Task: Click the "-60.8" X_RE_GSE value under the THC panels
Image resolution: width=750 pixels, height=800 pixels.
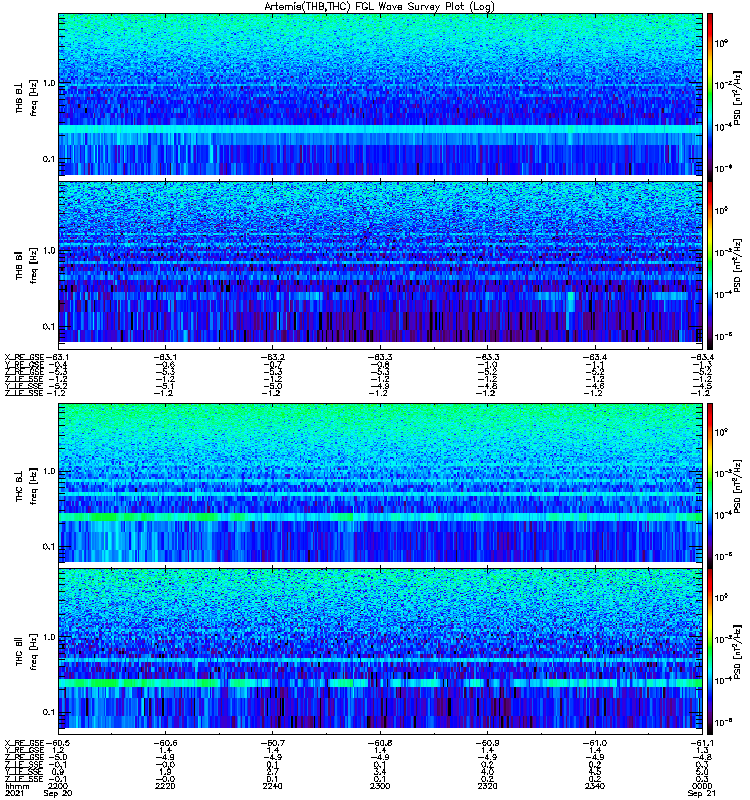Action: coord(380,743)
